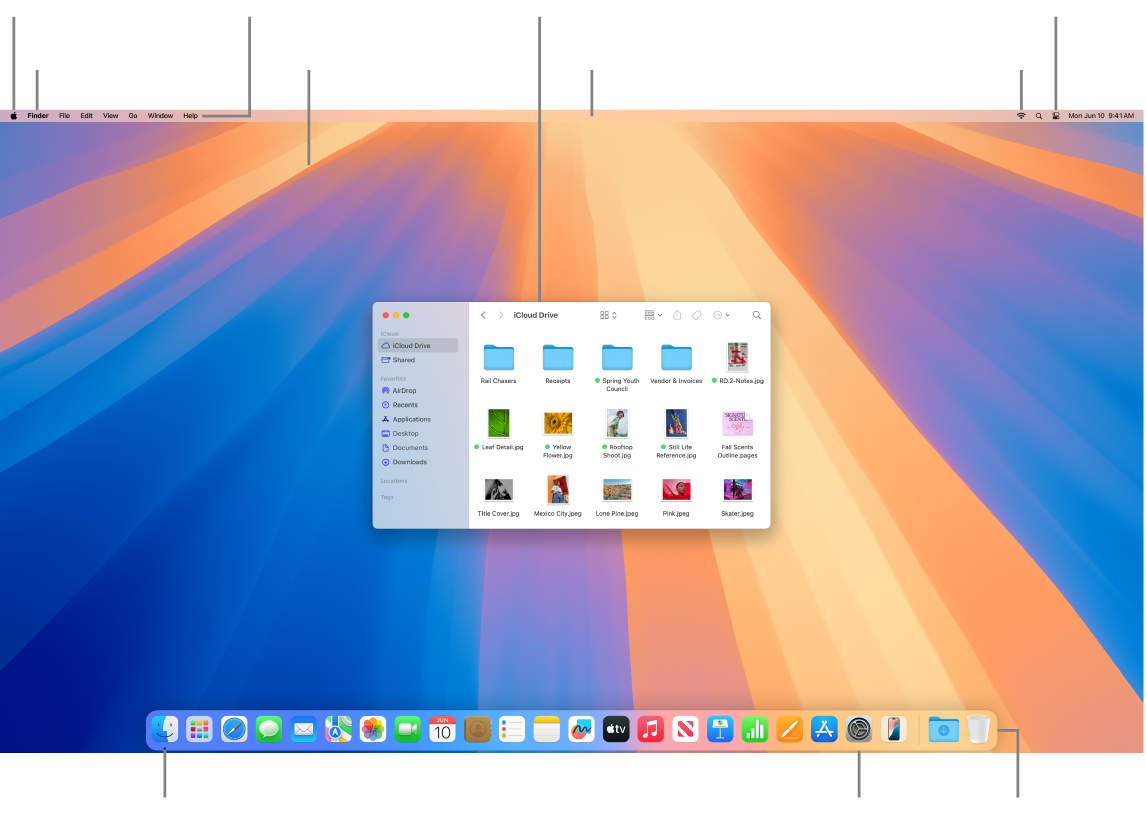This screenshot has height=819, width=1146.
Task: Open Launchpad from the Dock
Action: pyautogui.click(x=199, y=729)
